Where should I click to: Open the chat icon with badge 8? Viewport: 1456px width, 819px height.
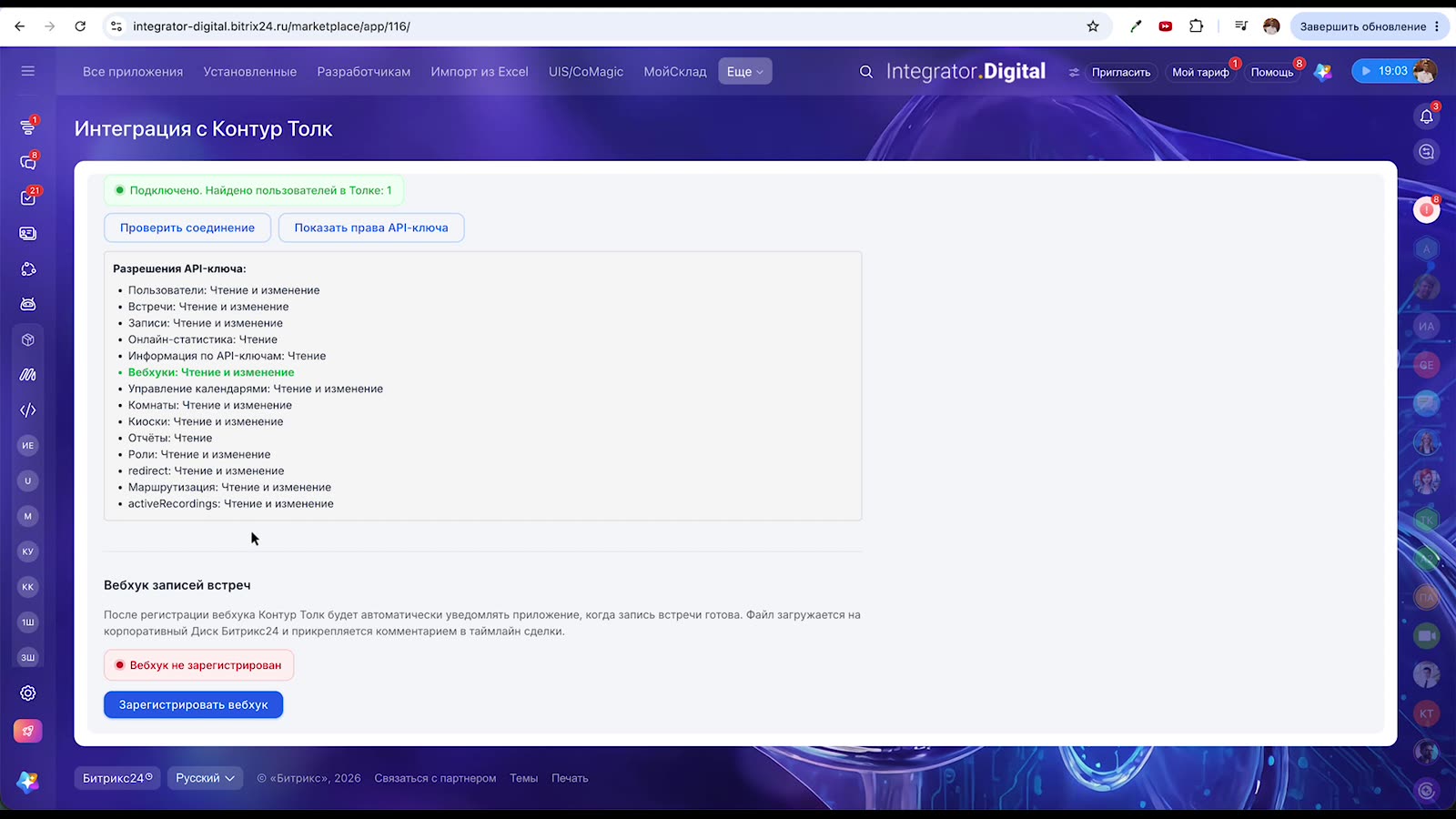click(28, 162)
